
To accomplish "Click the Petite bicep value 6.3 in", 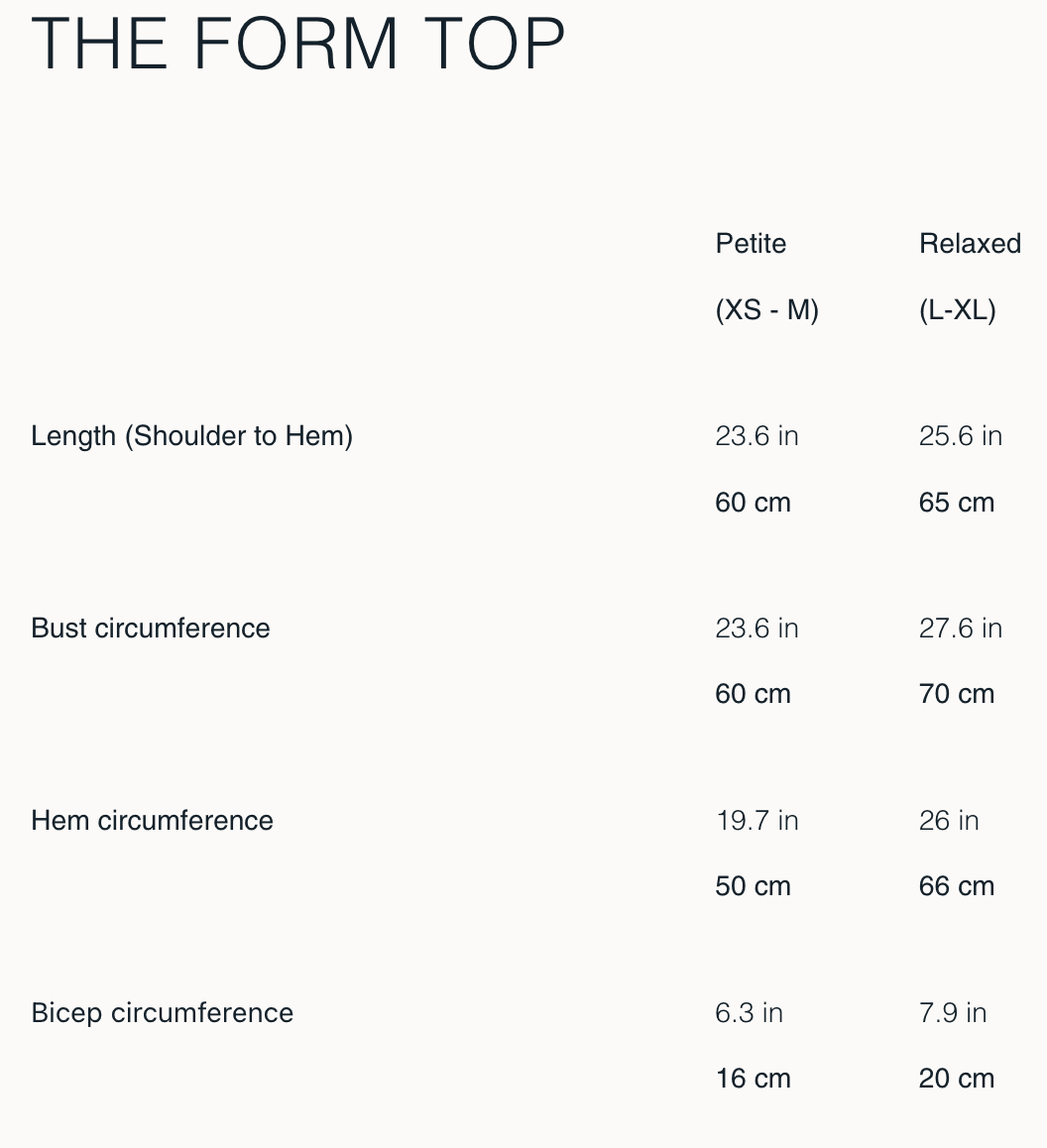I will pos(749,1013).
